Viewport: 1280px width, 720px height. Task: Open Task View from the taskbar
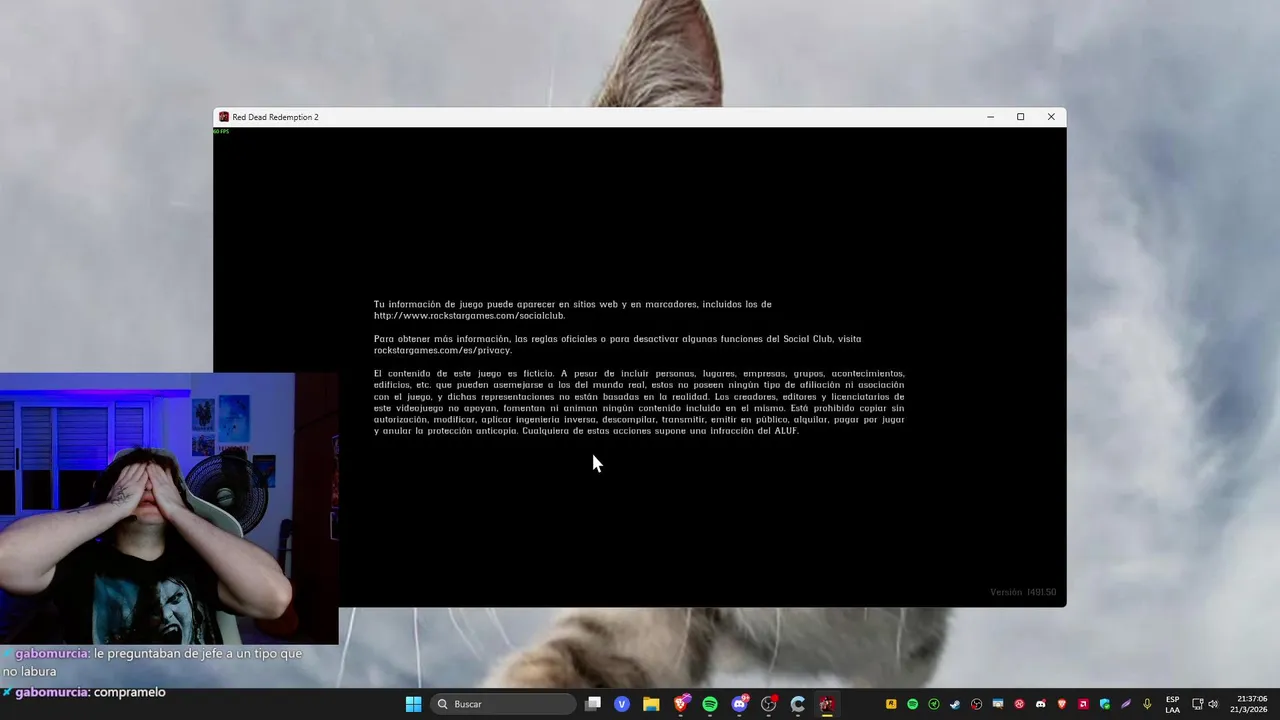pos(593,704)
